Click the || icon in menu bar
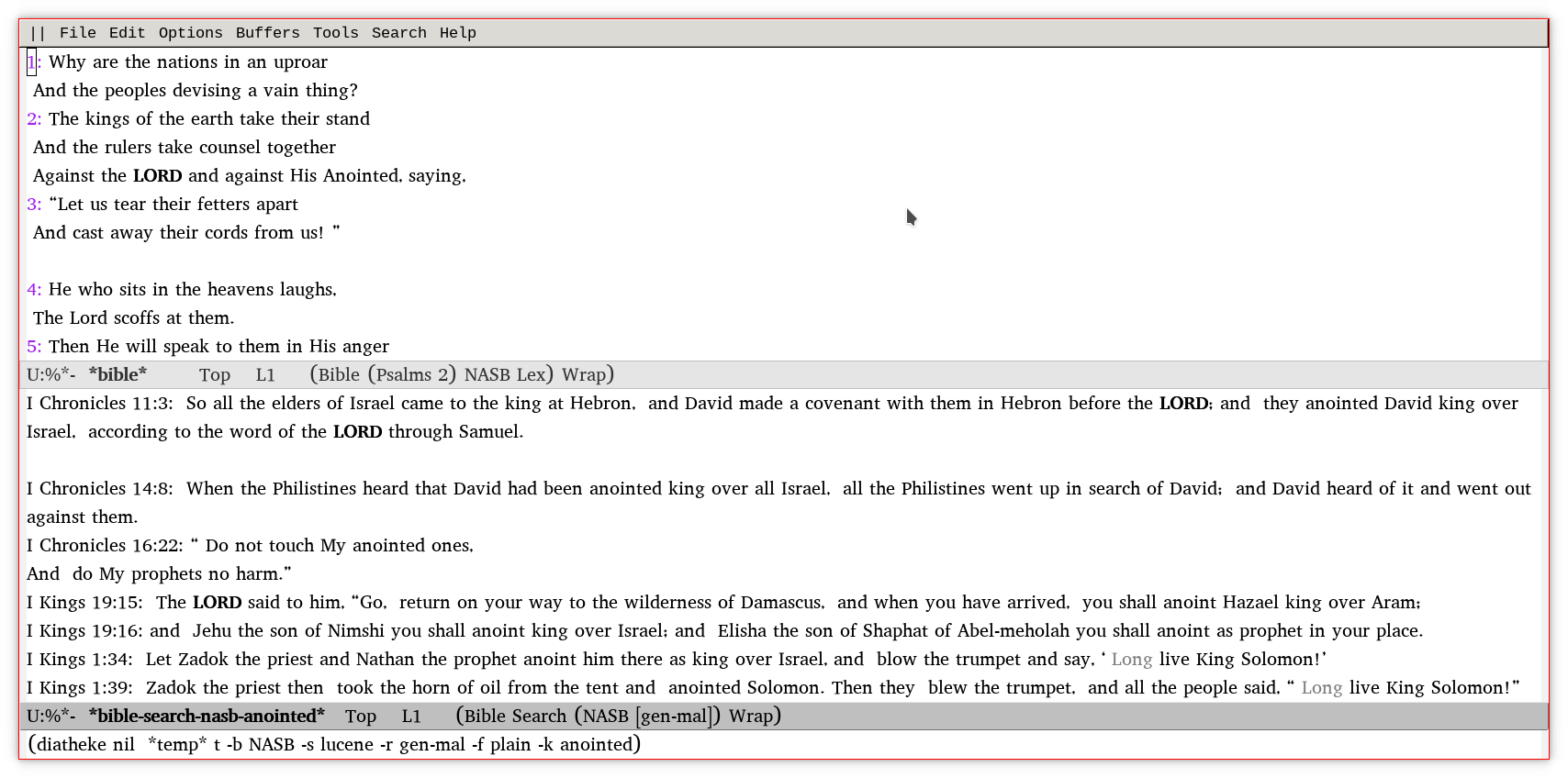Image resolution: width=1568 pixels, height=778 pixels. pos(38,33)
